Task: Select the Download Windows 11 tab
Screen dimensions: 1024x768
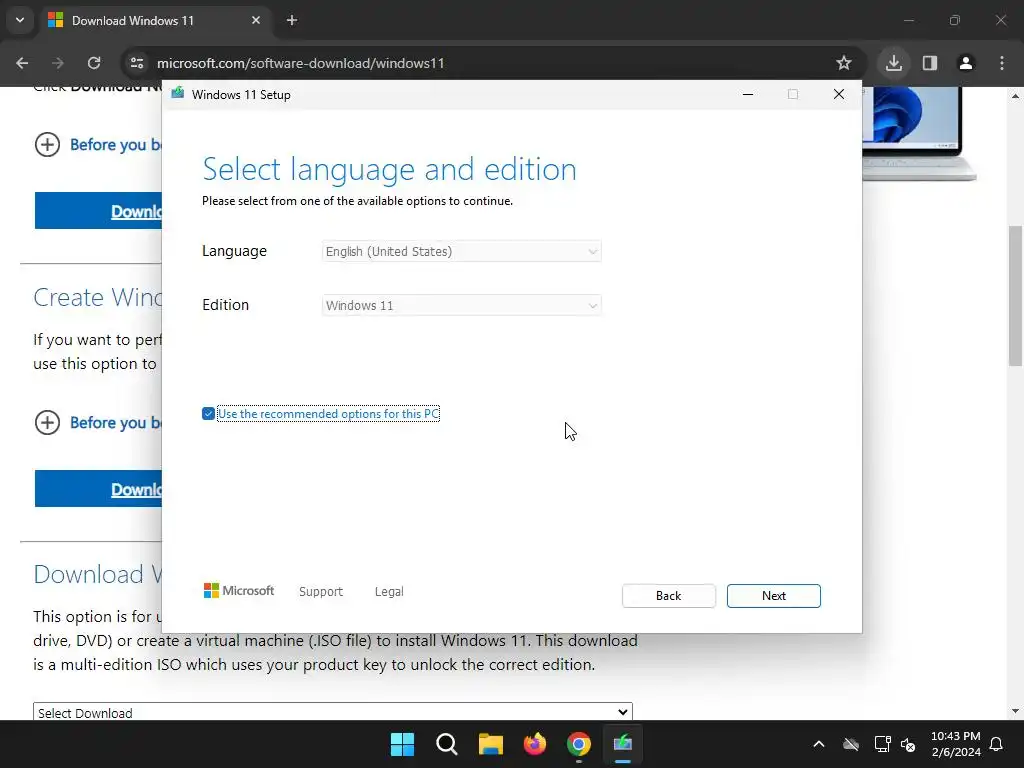Action: tap(155, 20)
